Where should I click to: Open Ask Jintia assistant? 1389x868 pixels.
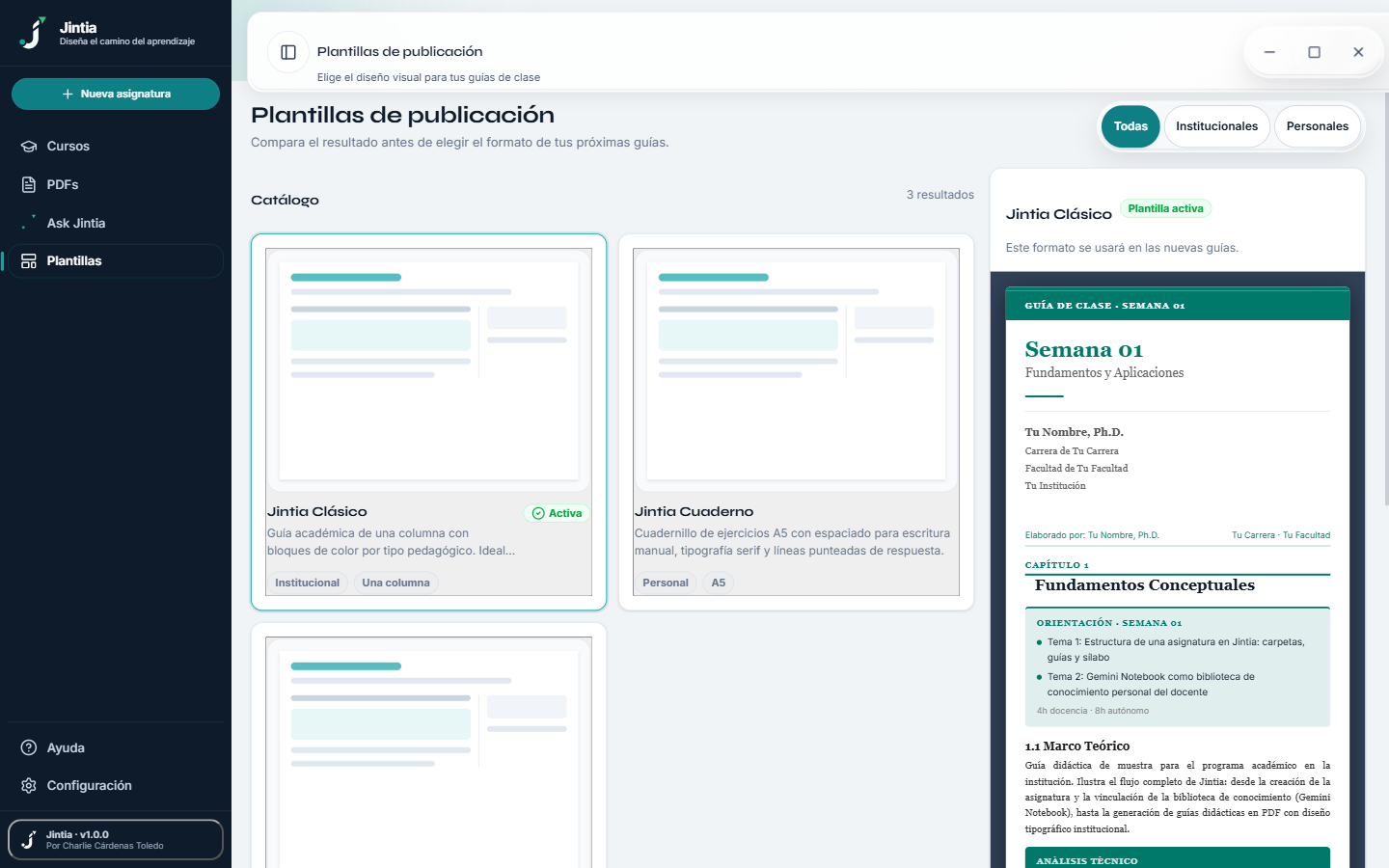click(116, 223)
